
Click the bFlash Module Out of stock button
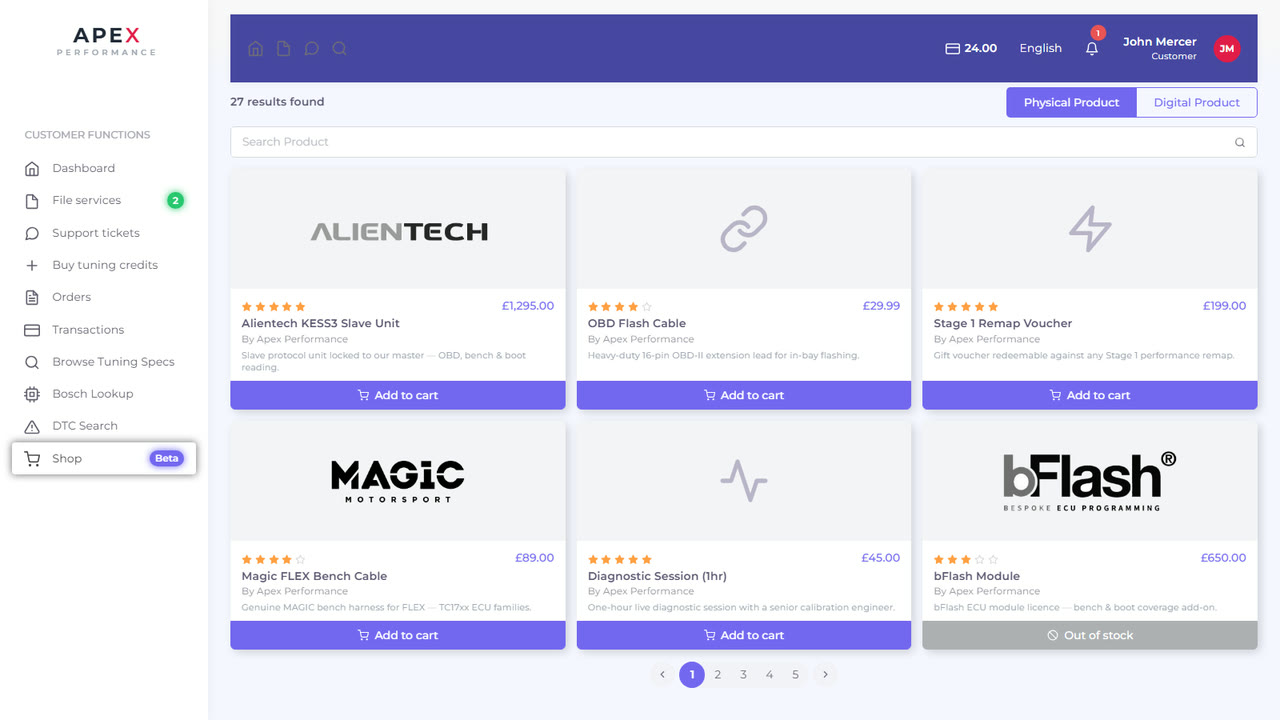coord(1090,635)
